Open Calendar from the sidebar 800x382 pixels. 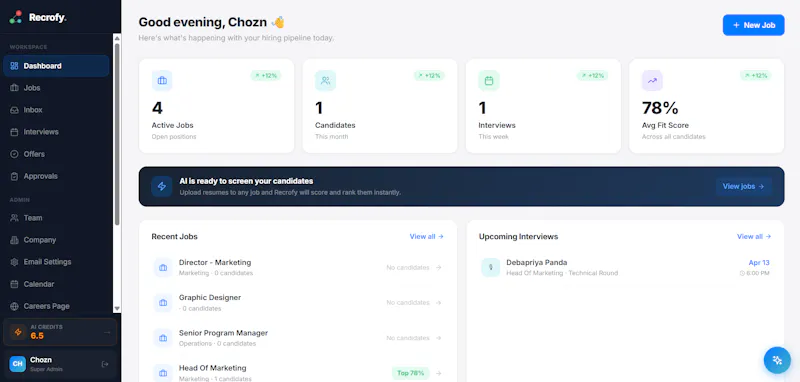click(x=56, y=284)
